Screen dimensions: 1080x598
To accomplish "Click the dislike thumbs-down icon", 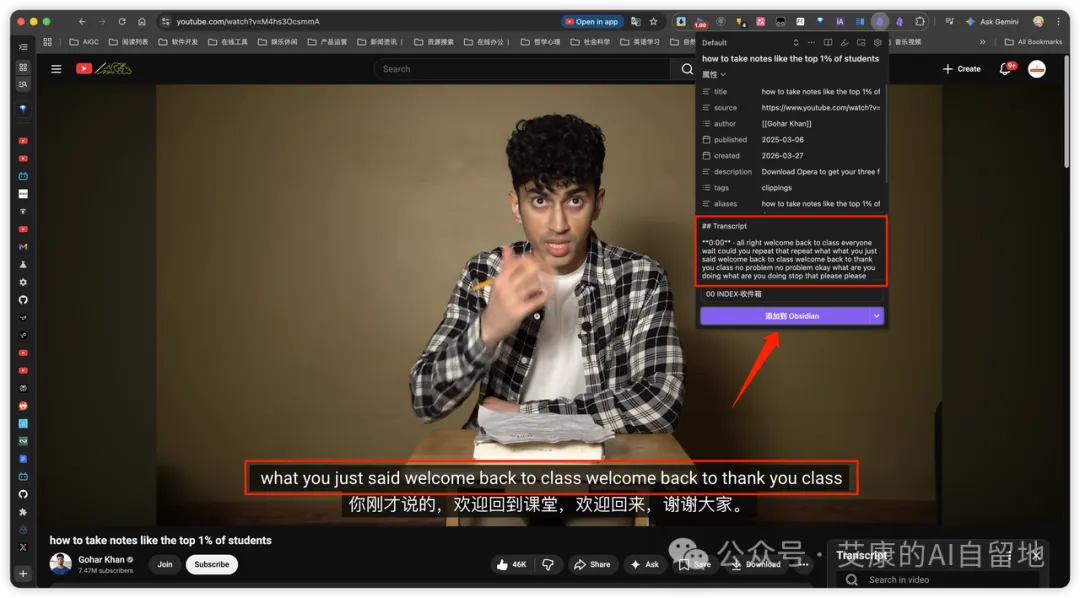I will [547, 564].
